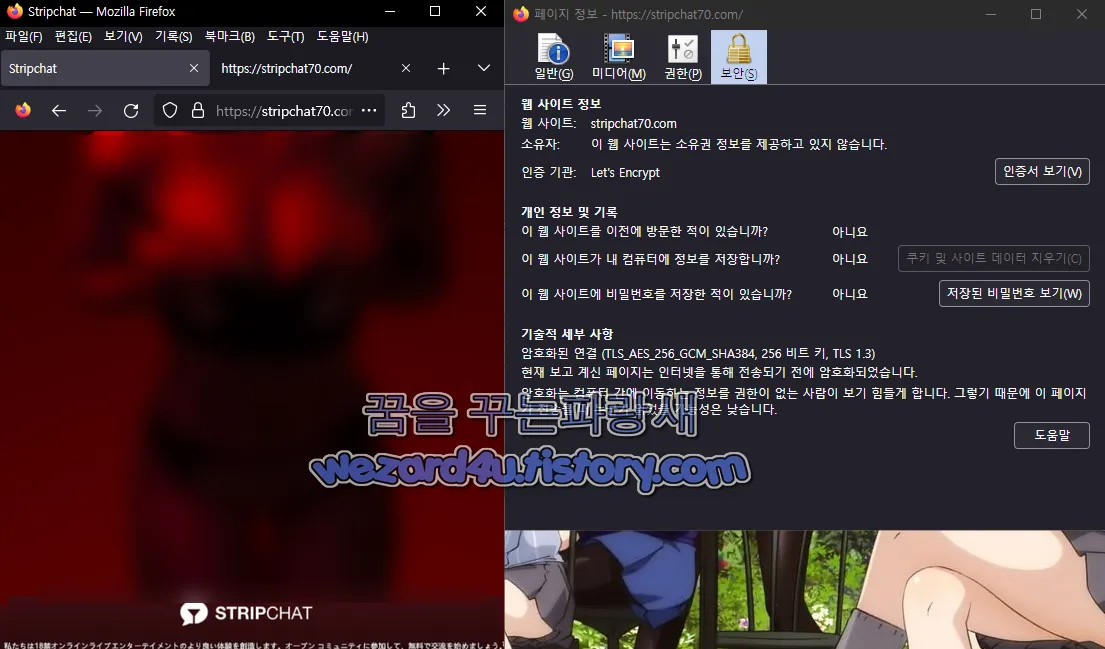The width and height of the screenshot is (1105, 649).
Task: Open the 미디어(M) media panel in page info
Action: tap(618, 55)
